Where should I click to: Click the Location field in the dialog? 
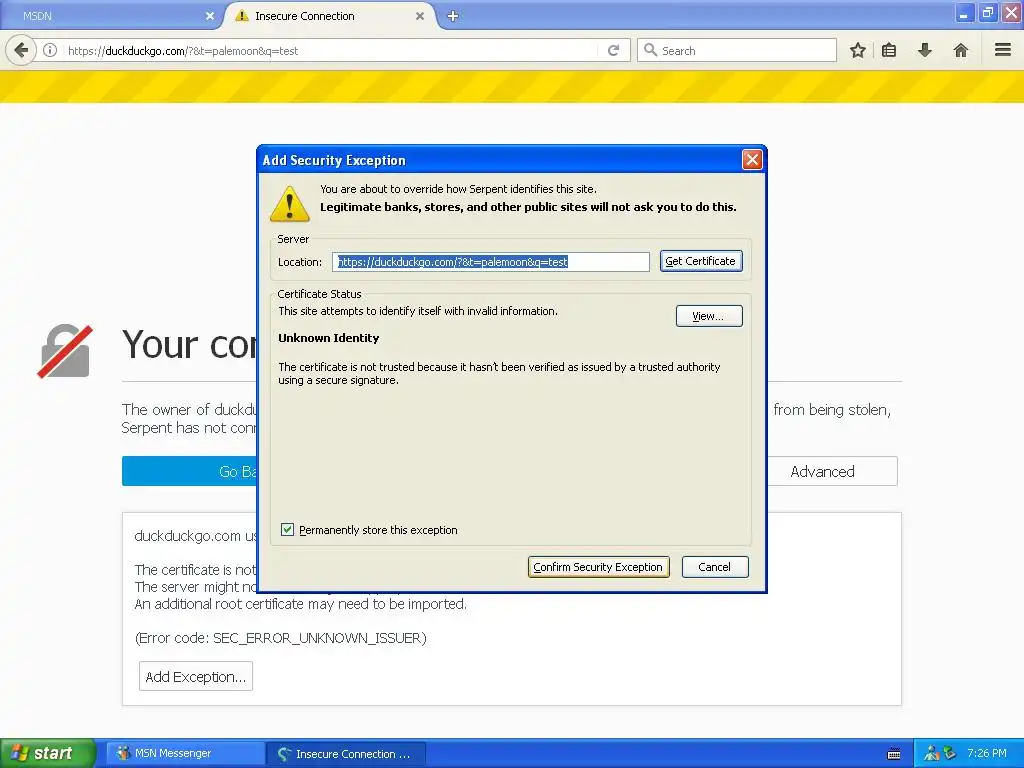491,262
